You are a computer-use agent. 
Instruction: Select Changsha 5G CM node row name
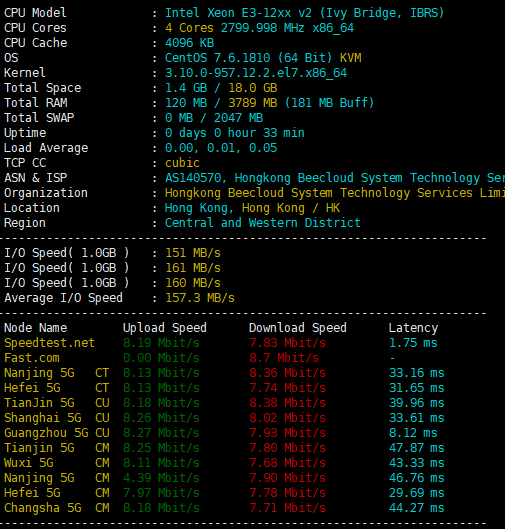click(x=57, y=508)
